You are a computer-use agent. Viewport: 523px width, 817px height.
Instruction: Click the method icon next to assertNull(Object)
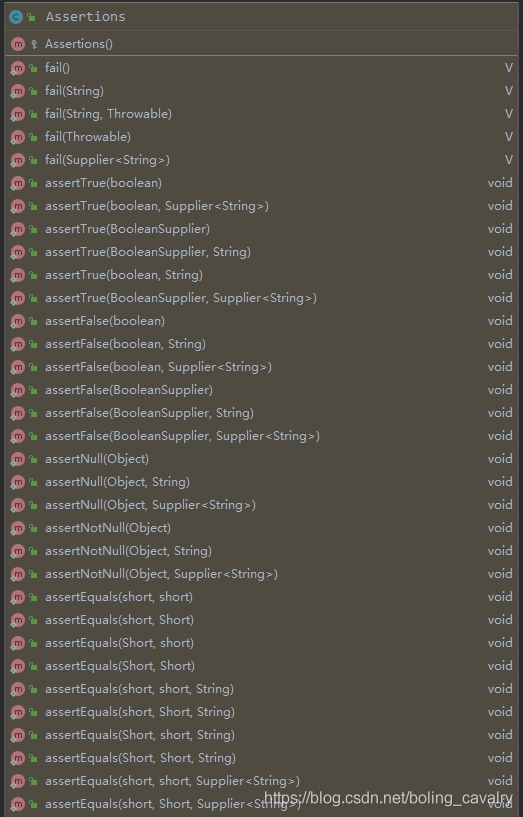click(x=18, y=459)
